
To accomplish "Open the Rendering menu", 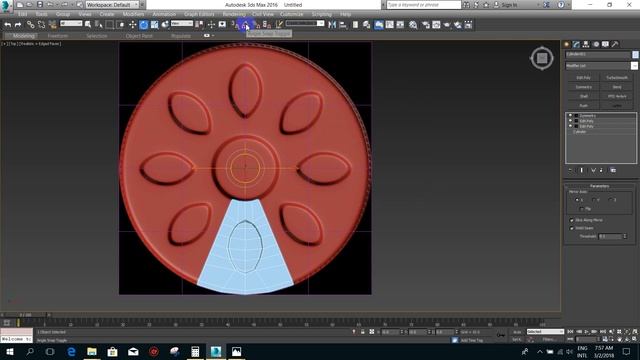I will [x=234, y=14].
